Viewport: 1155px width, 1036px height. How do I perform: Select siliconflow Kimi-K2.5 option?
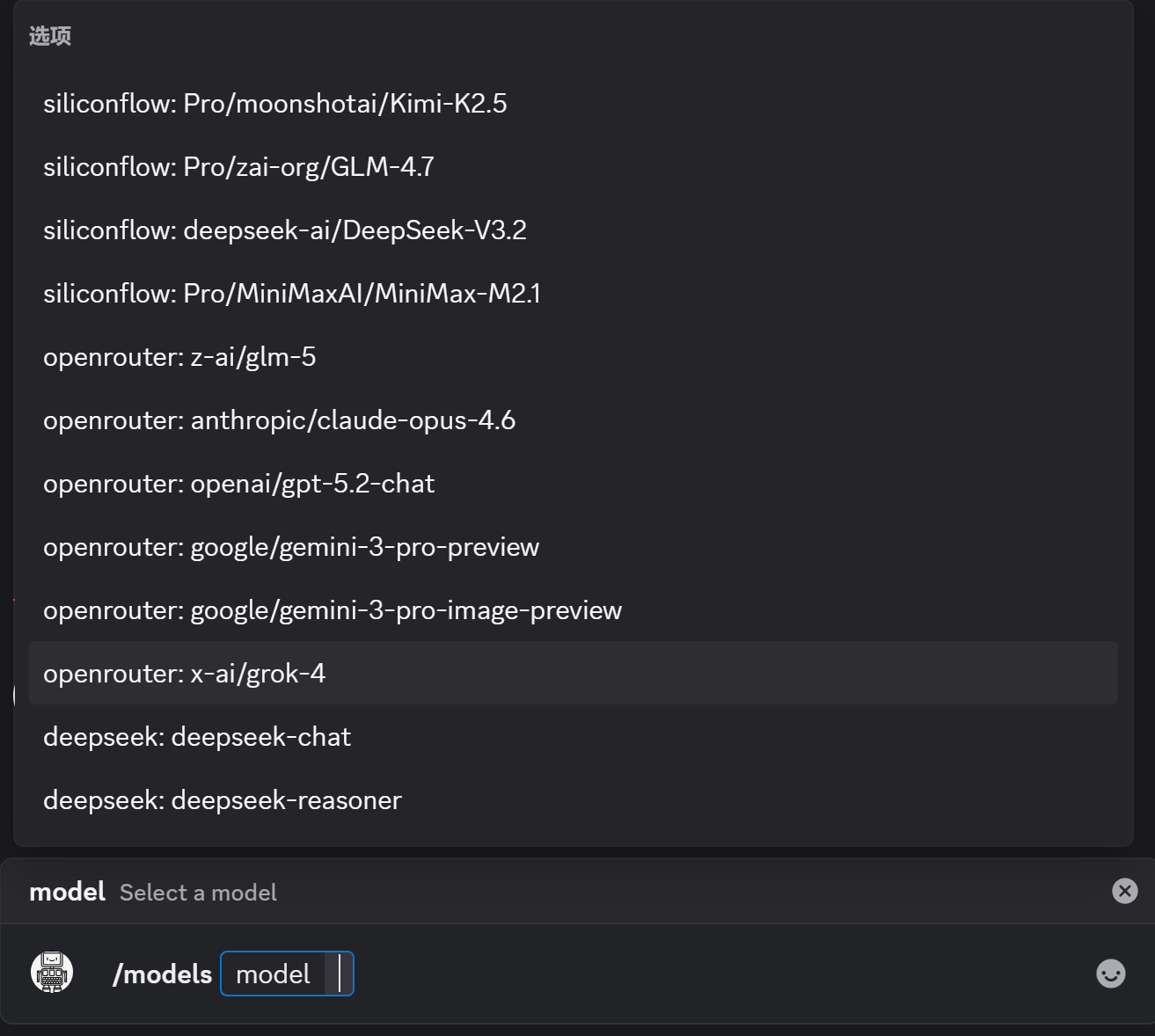point(274,104)
